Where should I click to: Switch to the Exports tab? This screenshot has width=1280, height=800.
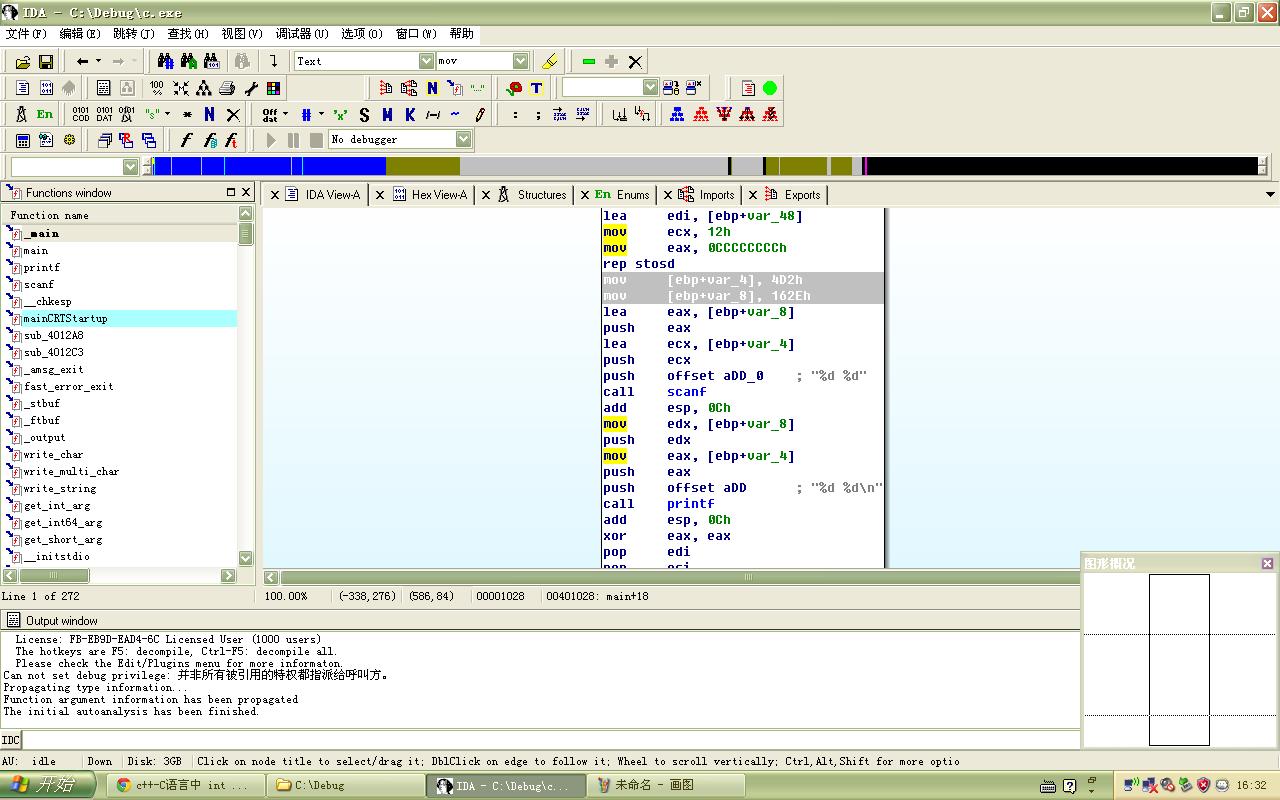[x=793, y=195]
